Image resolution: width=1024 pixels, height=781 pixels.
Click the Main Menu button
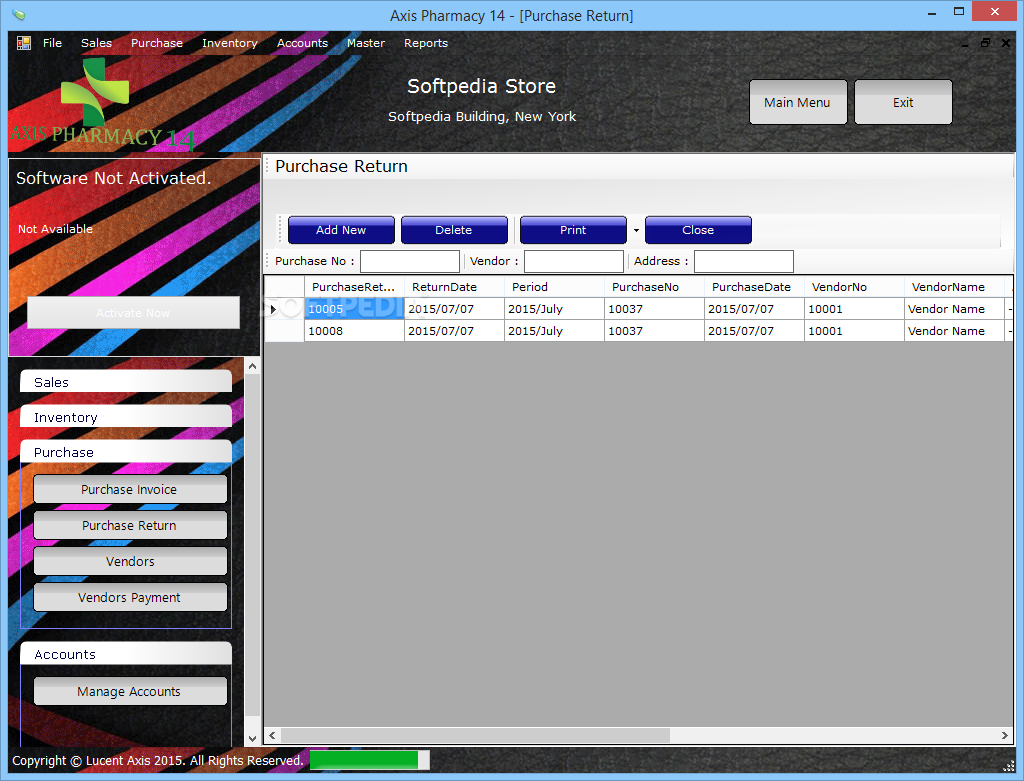tap(798, 102)
